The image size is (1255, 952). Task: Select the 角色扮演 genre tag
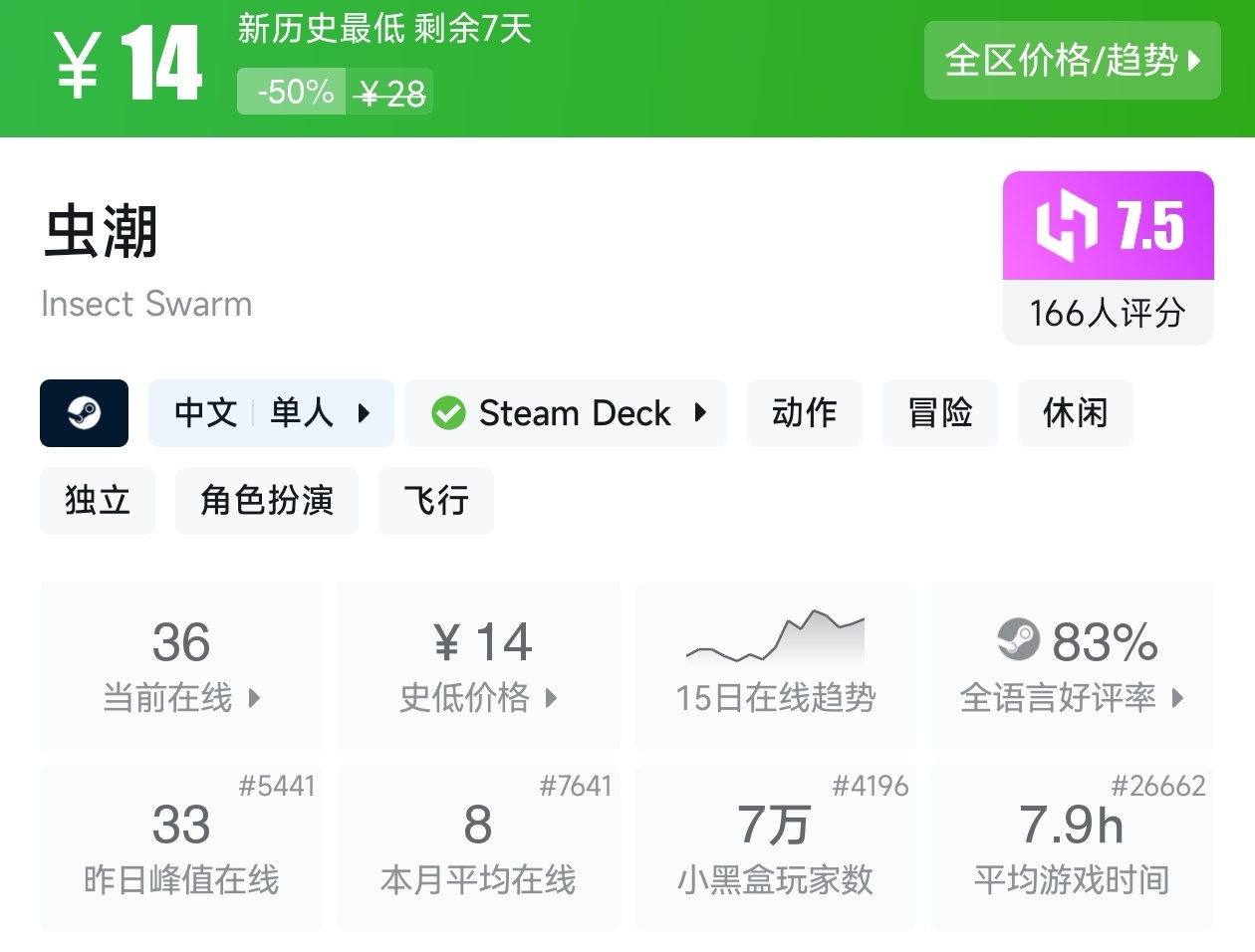[266, 500]
